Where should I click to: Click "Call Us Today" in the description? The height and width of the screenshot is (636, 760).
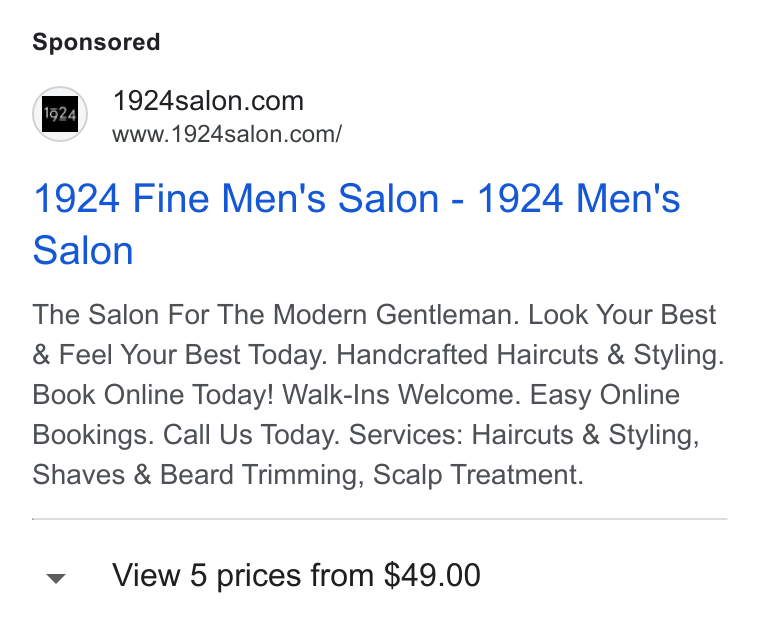click(251, 434)
